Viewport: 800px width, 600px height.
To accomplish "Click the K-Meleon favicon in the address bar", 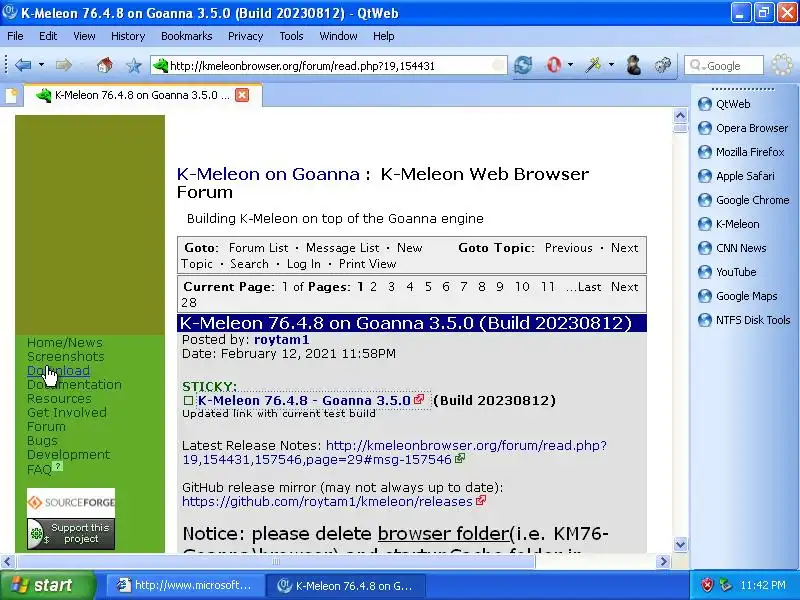I will [x=161, y=65].
